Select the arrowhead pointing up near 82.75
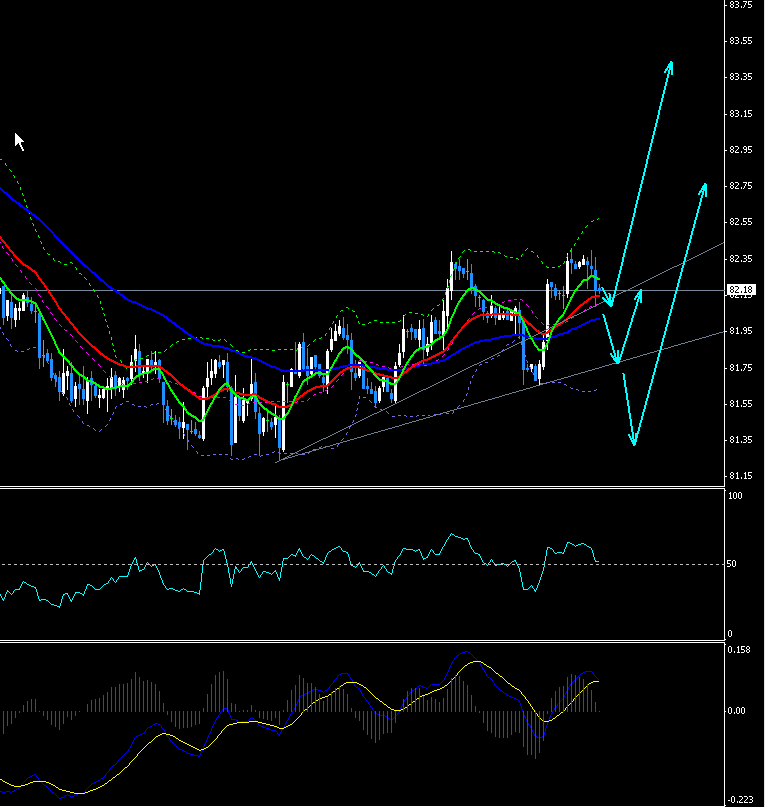The width and height of the screenshot is (766, 807). coord(704,185)
